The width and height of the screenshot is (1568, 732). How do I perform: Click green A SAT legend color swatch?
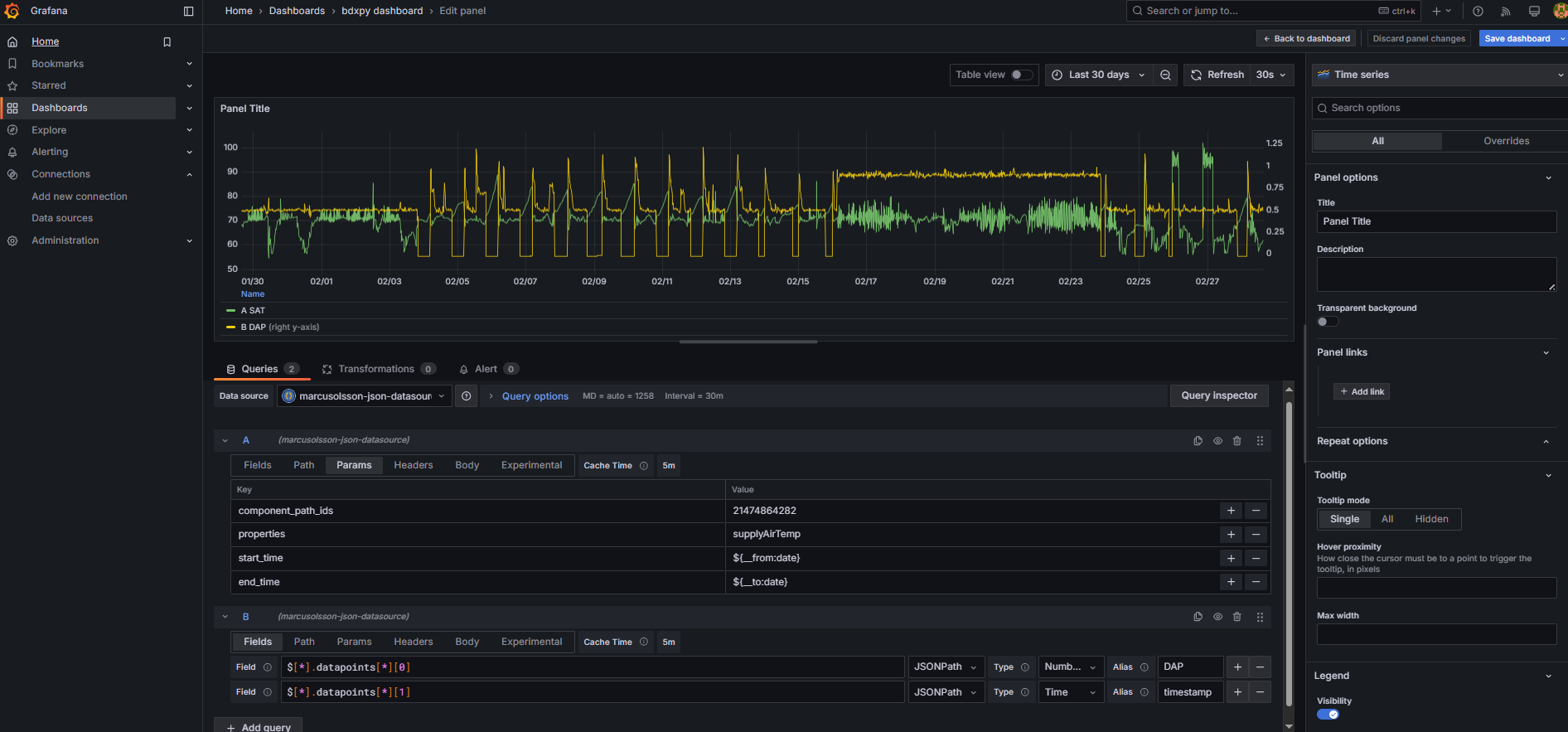(x=231, y=311)
